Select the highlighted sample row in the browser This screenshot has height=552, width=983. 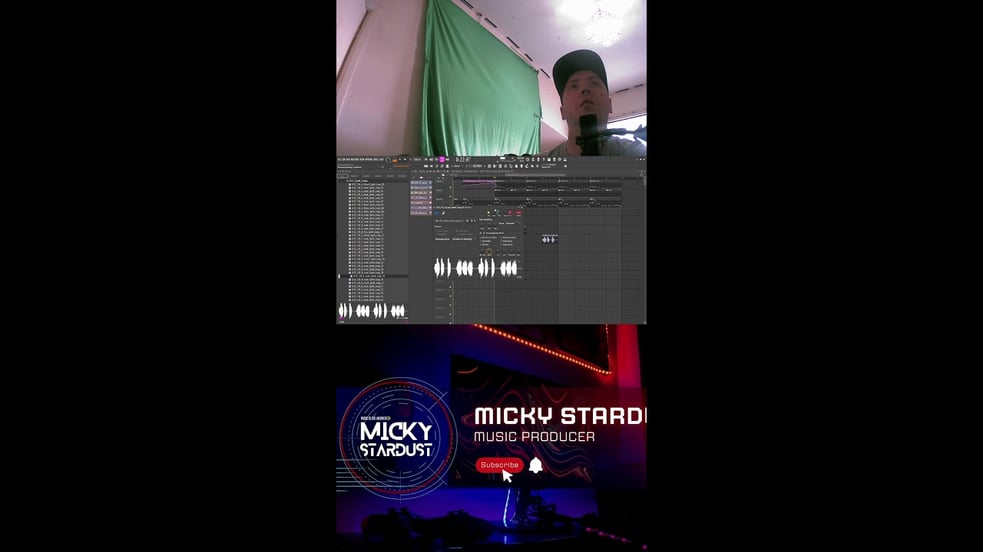tap(374, 276)
